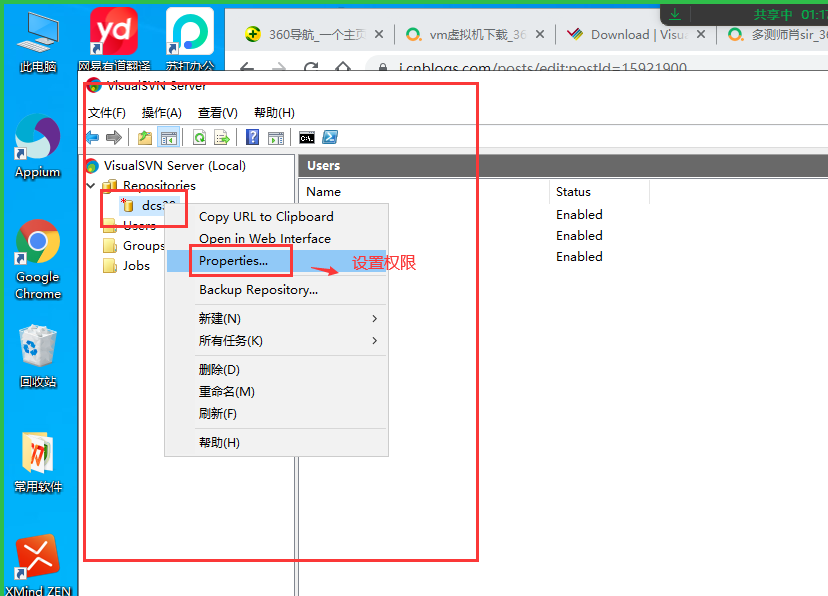Select the Groups tree node
The width and height of the screenshot is (828, 596).
pyautogui.click(x=143, y=245)
